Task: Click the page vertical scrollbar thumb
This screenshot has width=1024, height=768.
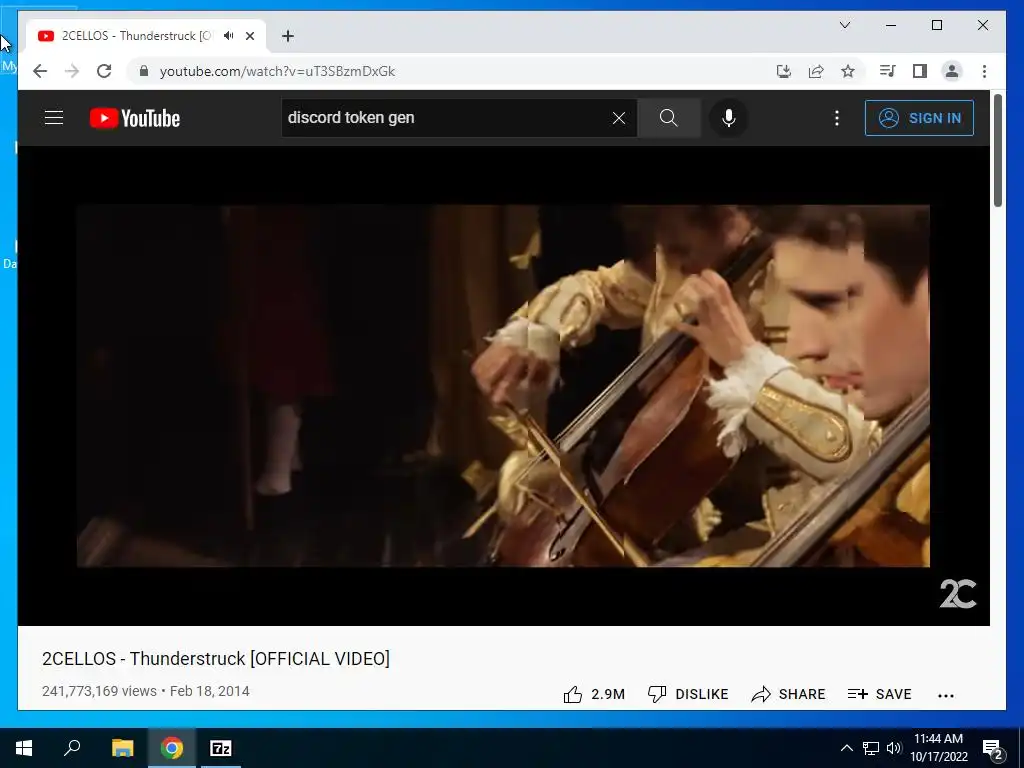Action: click(997, 151)
